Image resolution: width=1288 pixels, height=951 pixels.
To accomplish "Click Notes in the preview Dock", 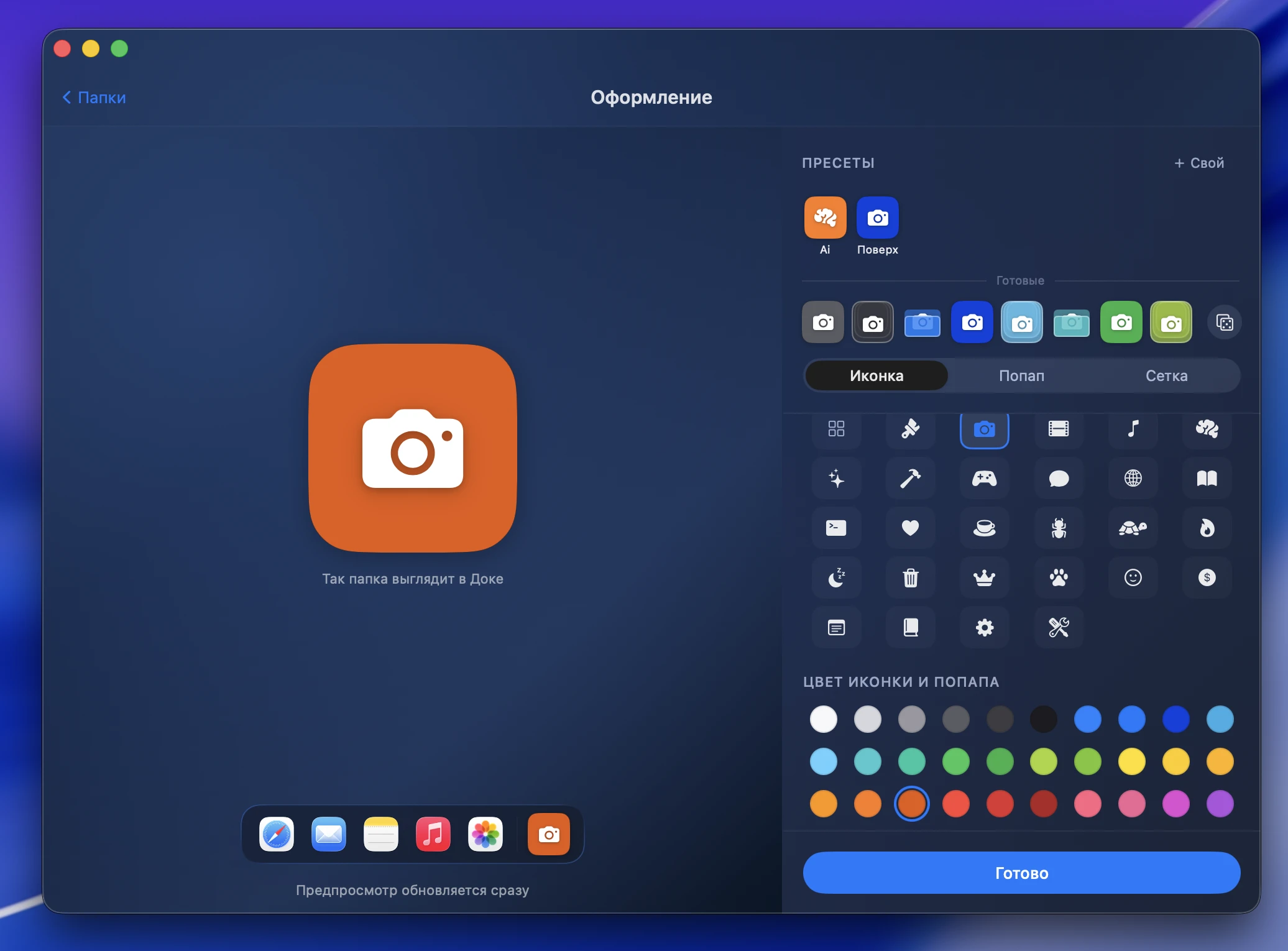I will (381, 834).
